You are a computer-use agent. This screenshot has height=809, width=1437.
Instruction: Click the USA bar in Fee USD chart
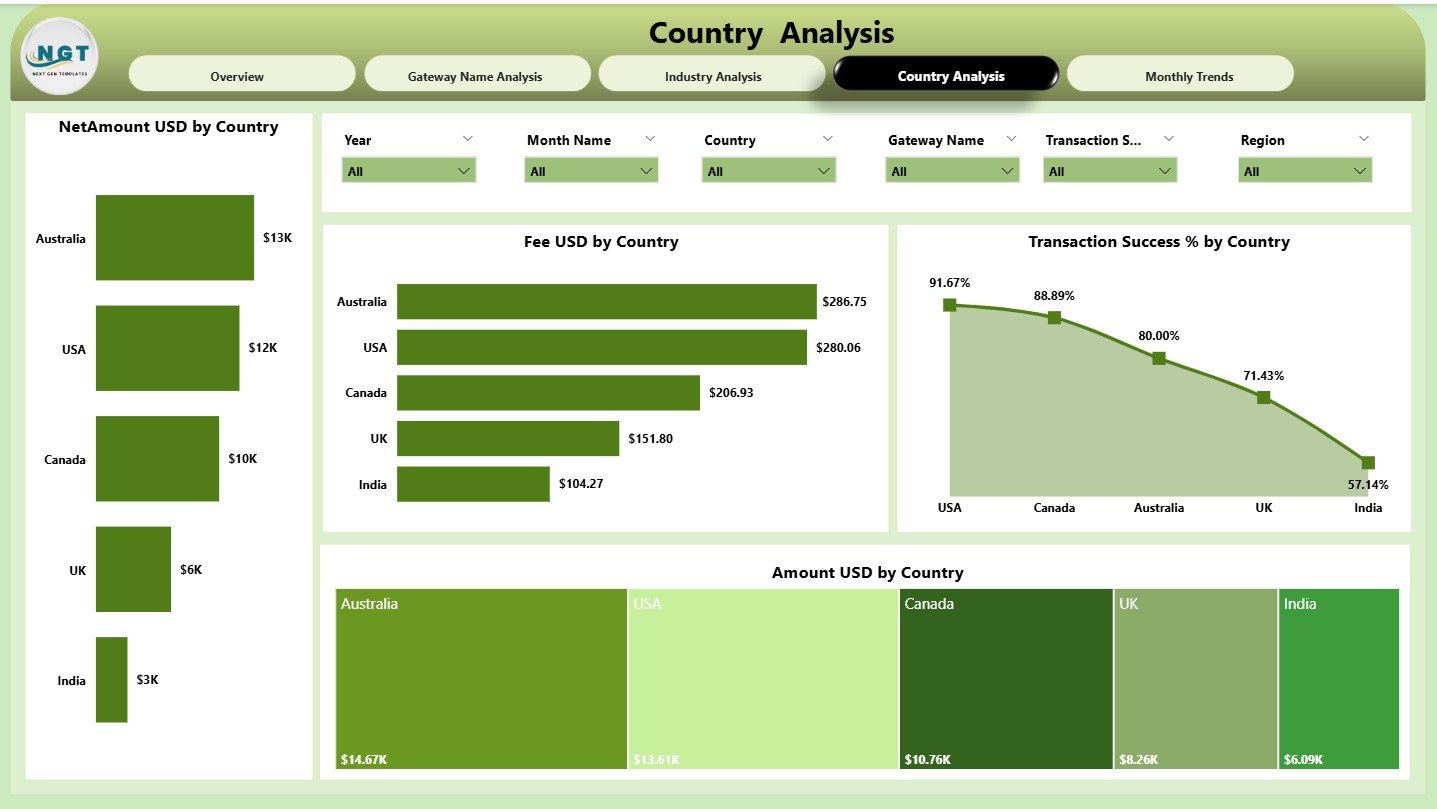[600, 347]
